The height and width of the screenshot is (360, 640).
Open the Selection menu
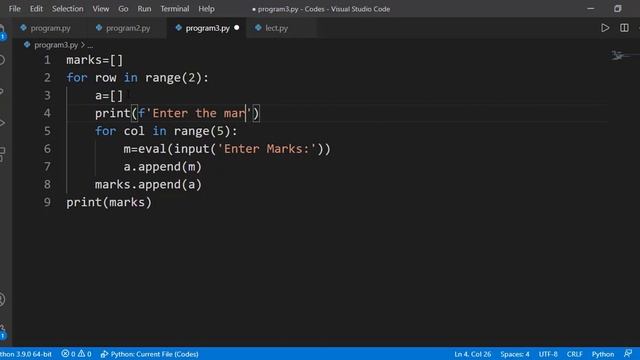(x=67, y=9)
